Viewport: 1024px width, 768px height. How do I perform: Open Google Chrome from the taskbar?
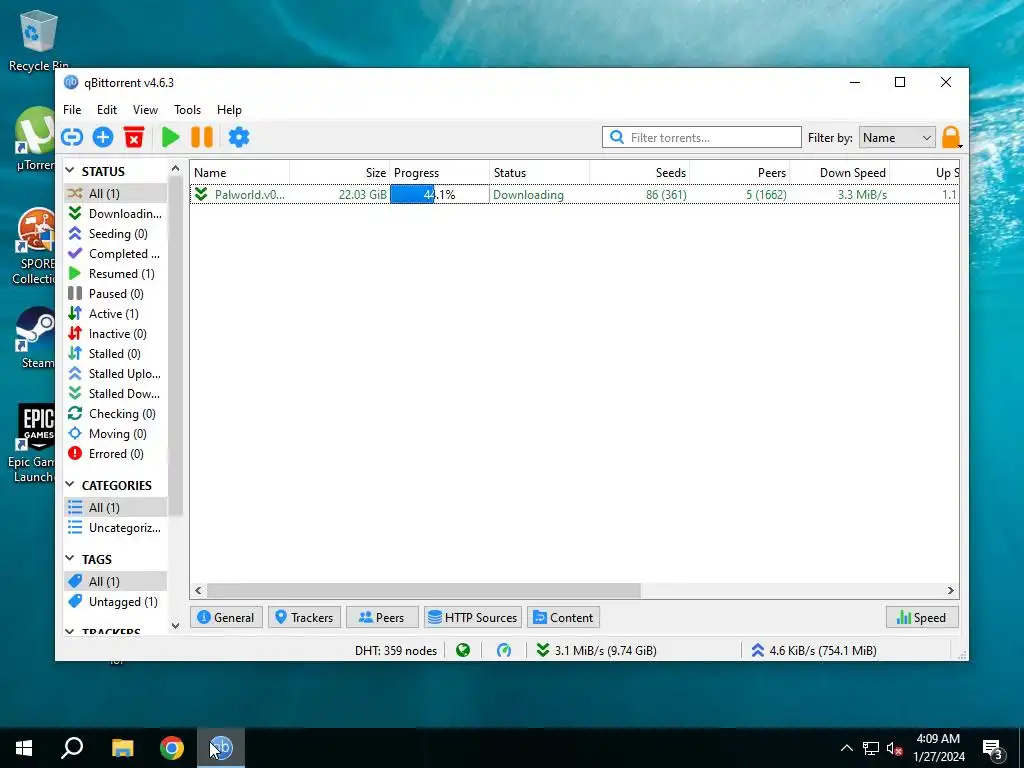click(x=172, y=748)
